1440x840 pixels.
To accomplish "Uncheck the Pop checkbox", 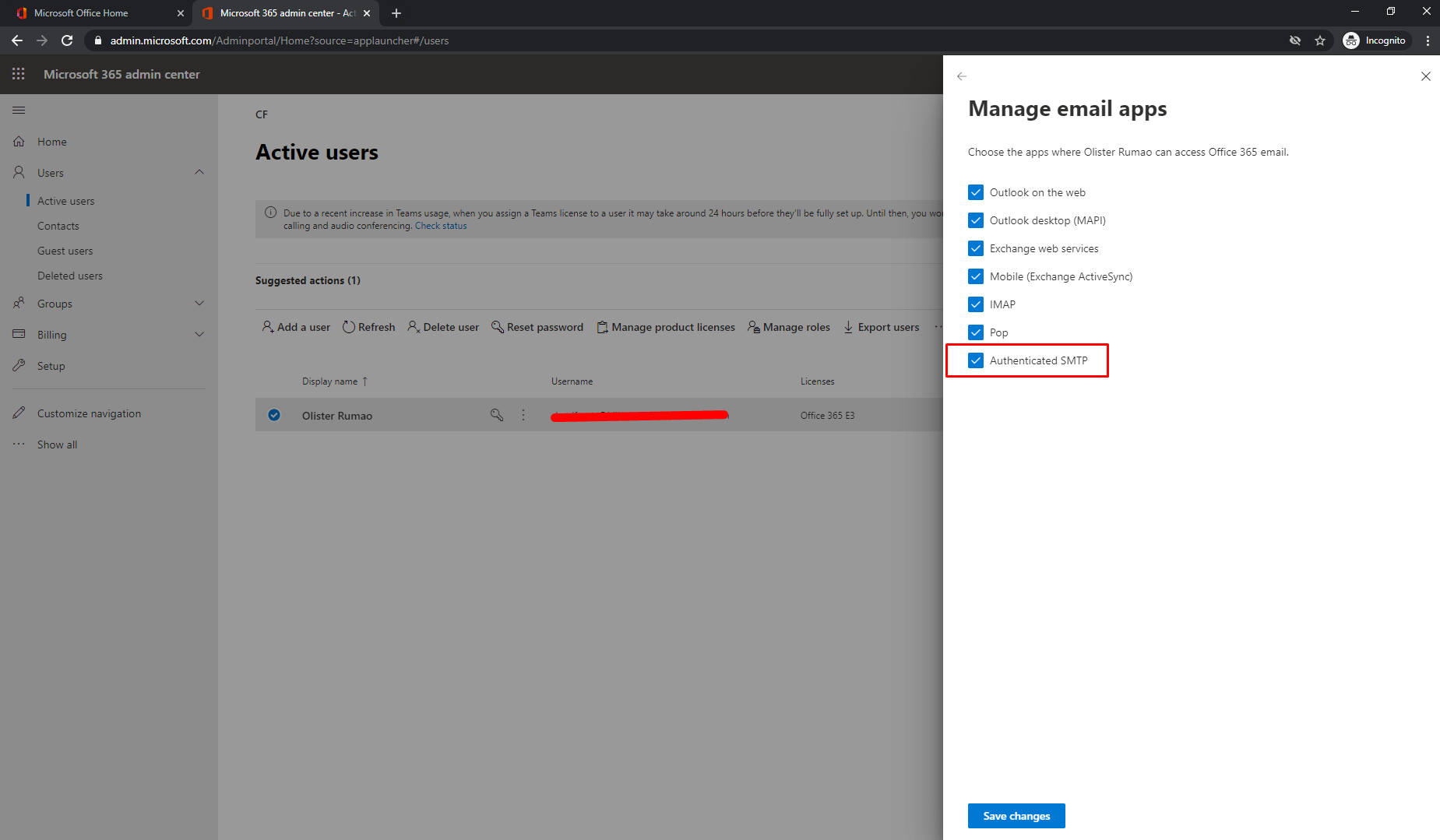I will 976,332.
